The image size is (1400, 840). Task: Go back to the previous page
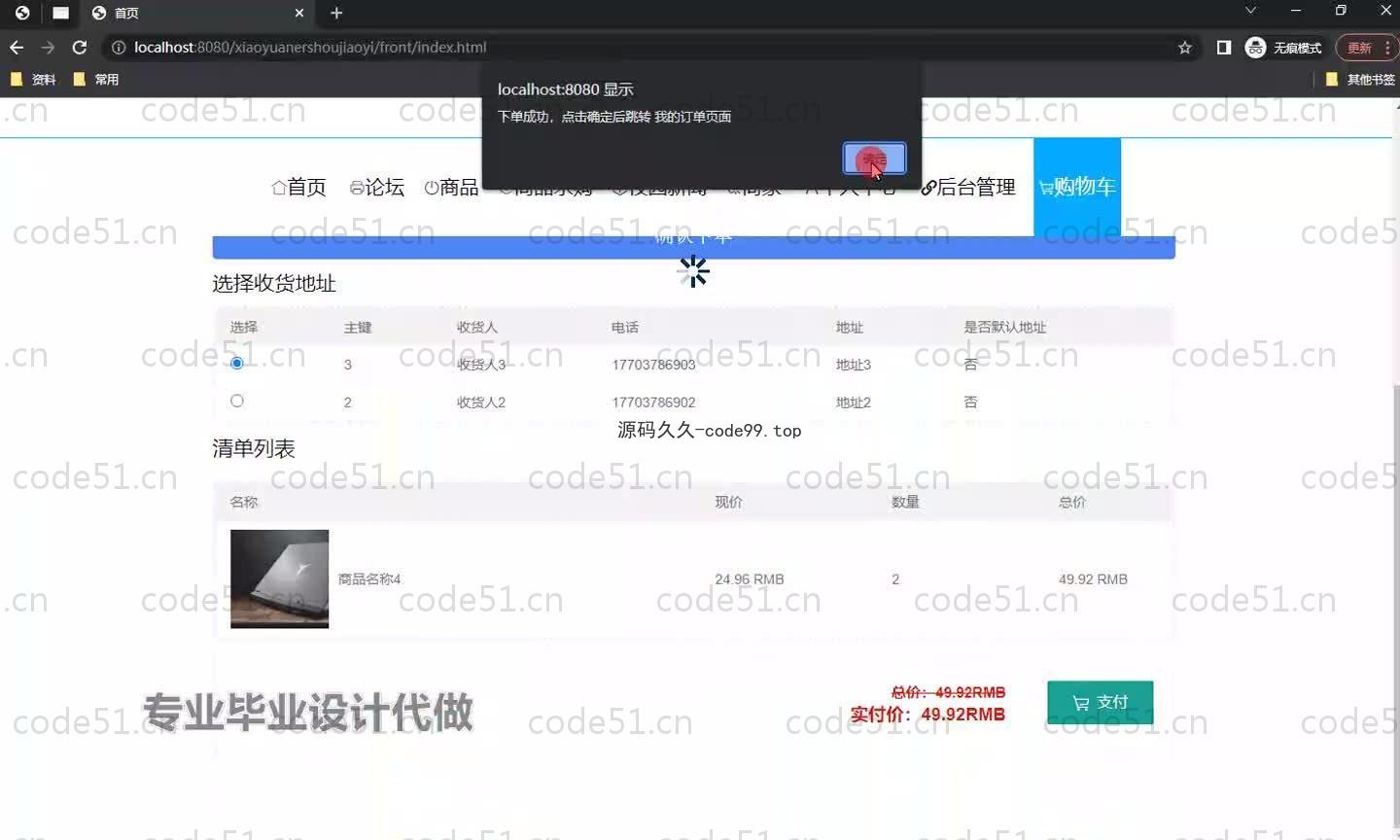click(x=17, y=48)
